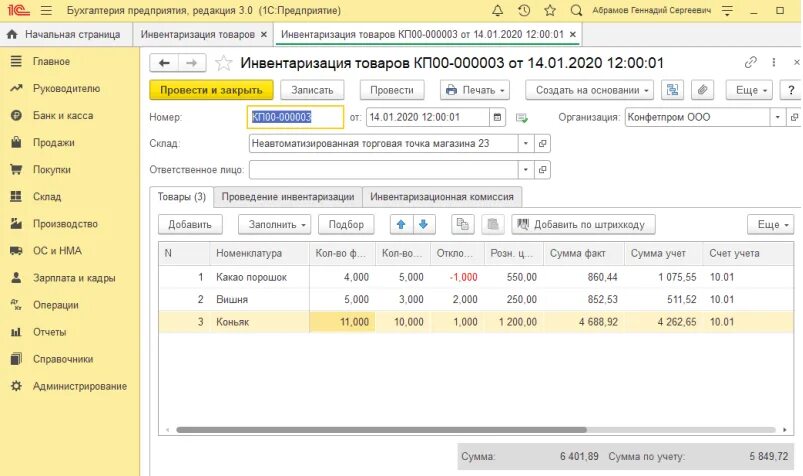The image size is (803, 476).
Task: Open the Организация record icon
Action: click(x=794, y=117)
